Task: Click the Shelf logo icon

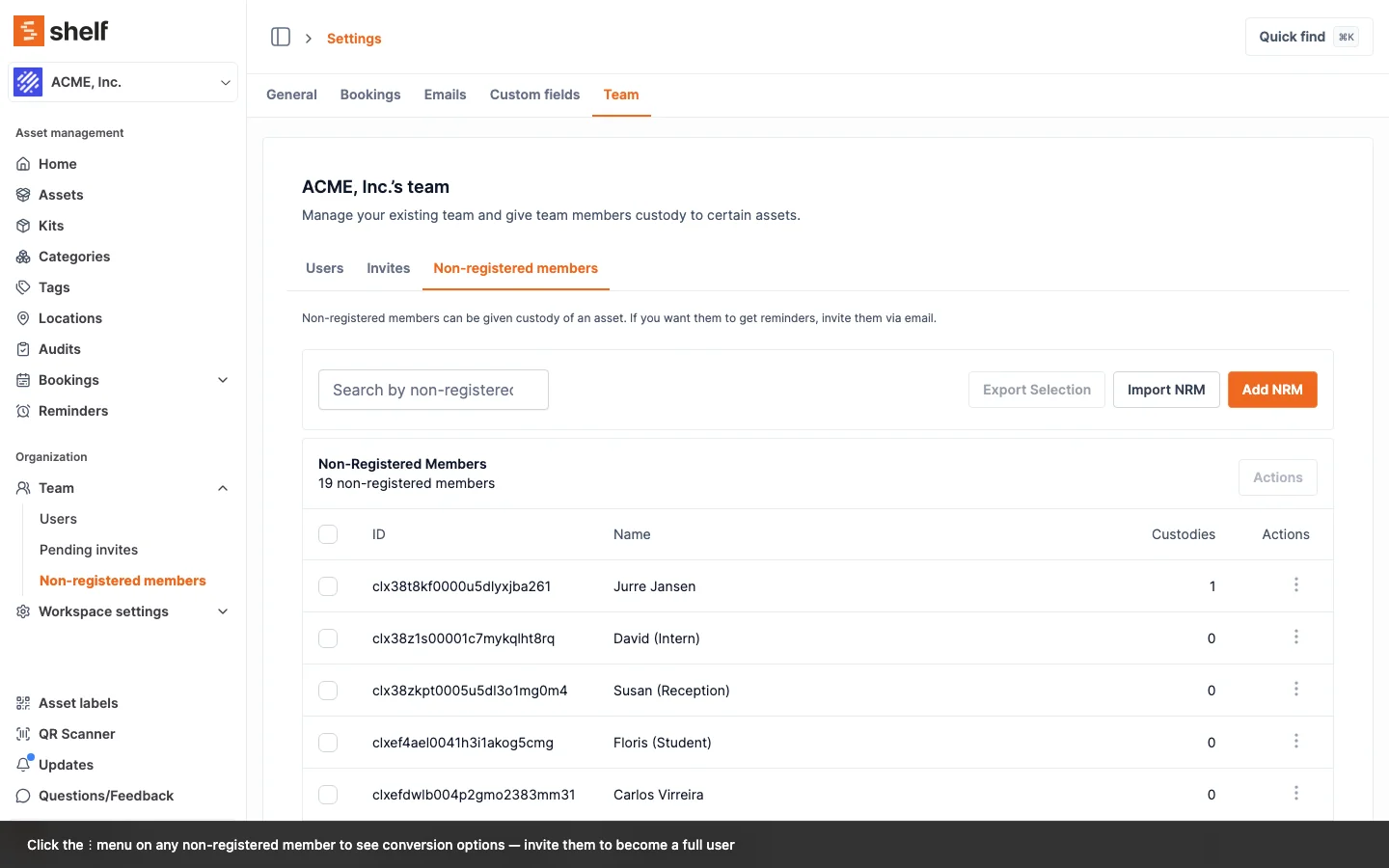Action: 29,31
